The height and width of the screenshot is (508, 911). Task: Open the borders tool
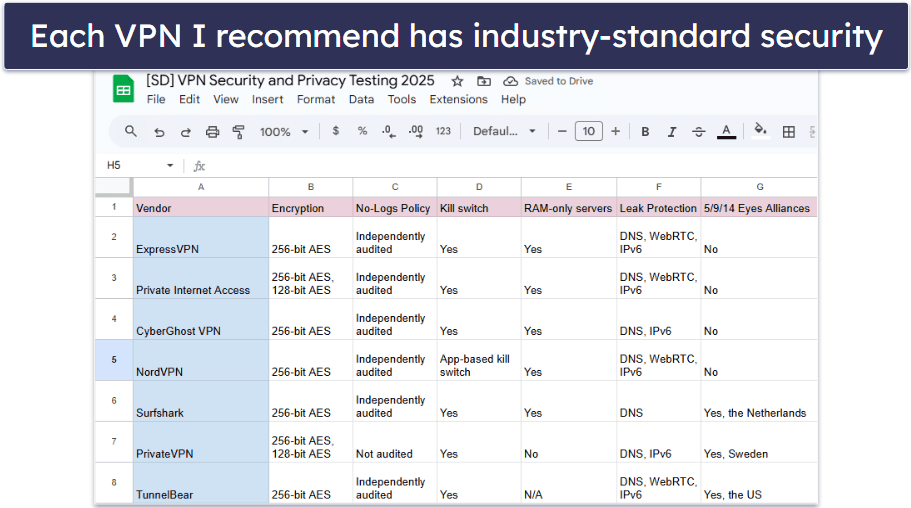point(788,132)
